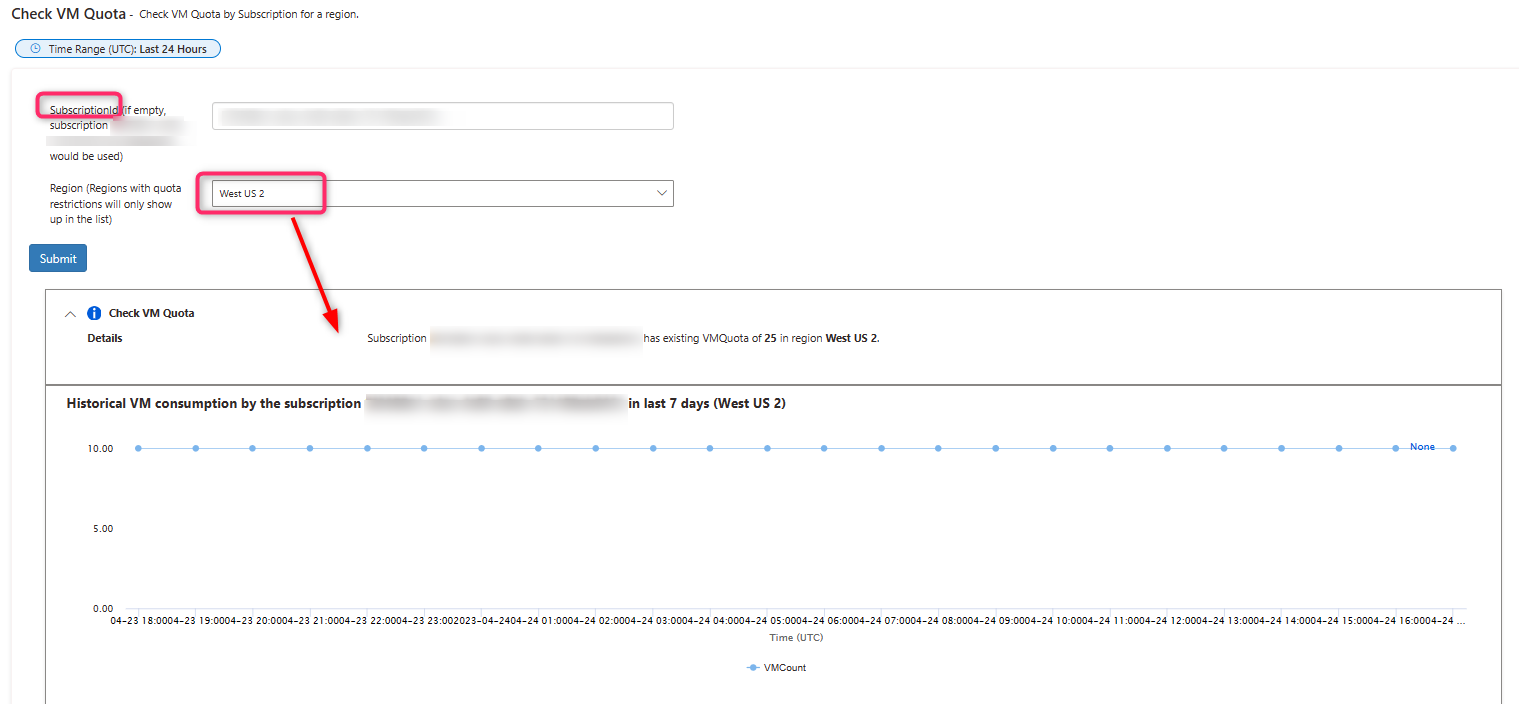Click the chevron arrow of the Region dropdown
Viewport: 1519px width, 704px height.
tap(660, 193)
